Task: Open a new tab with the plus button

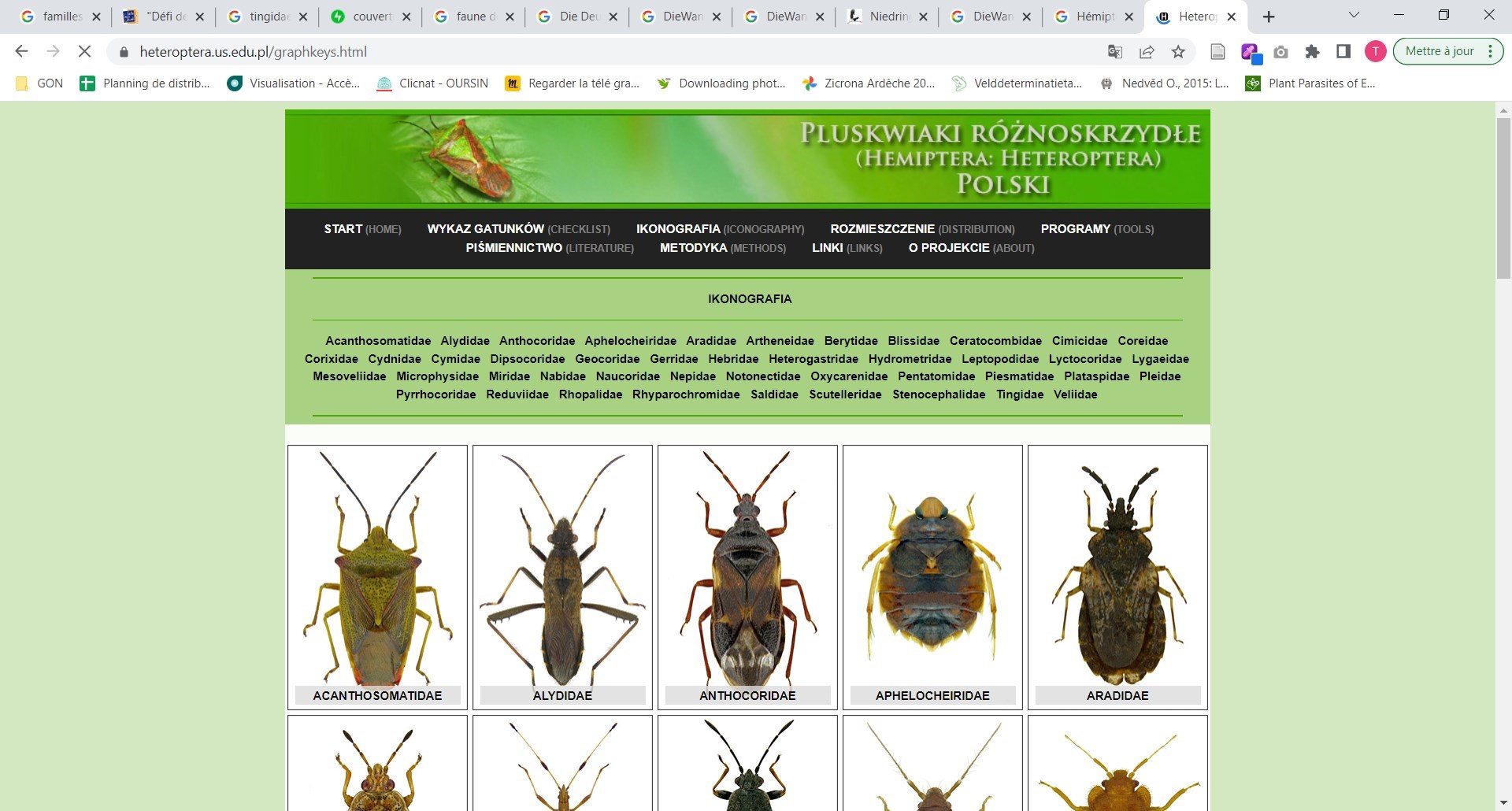Action: click(x=1269, y=17)
